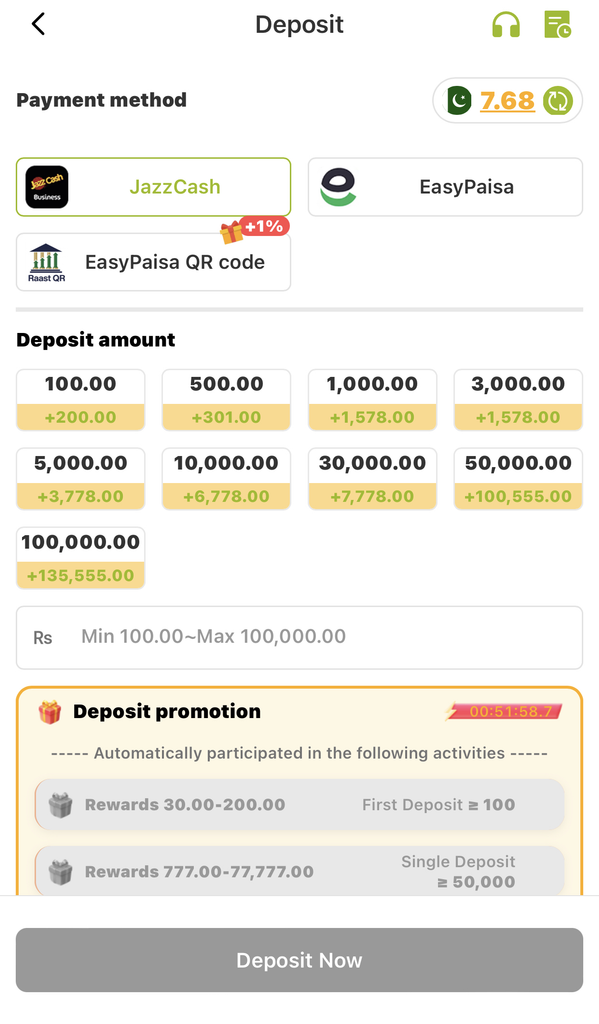Click the Rs custom amount input field
Viewport: 599px width, 1024px height.
pyautogui.click(x=299, y=637)
